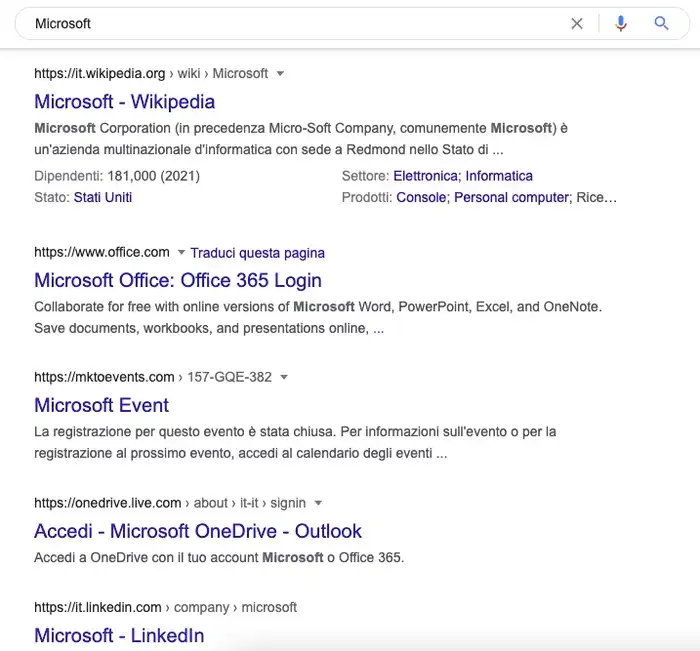Submit search using the magnifying glass icon
The width and height of the screenshot is (700, 651).
[661, 23]
